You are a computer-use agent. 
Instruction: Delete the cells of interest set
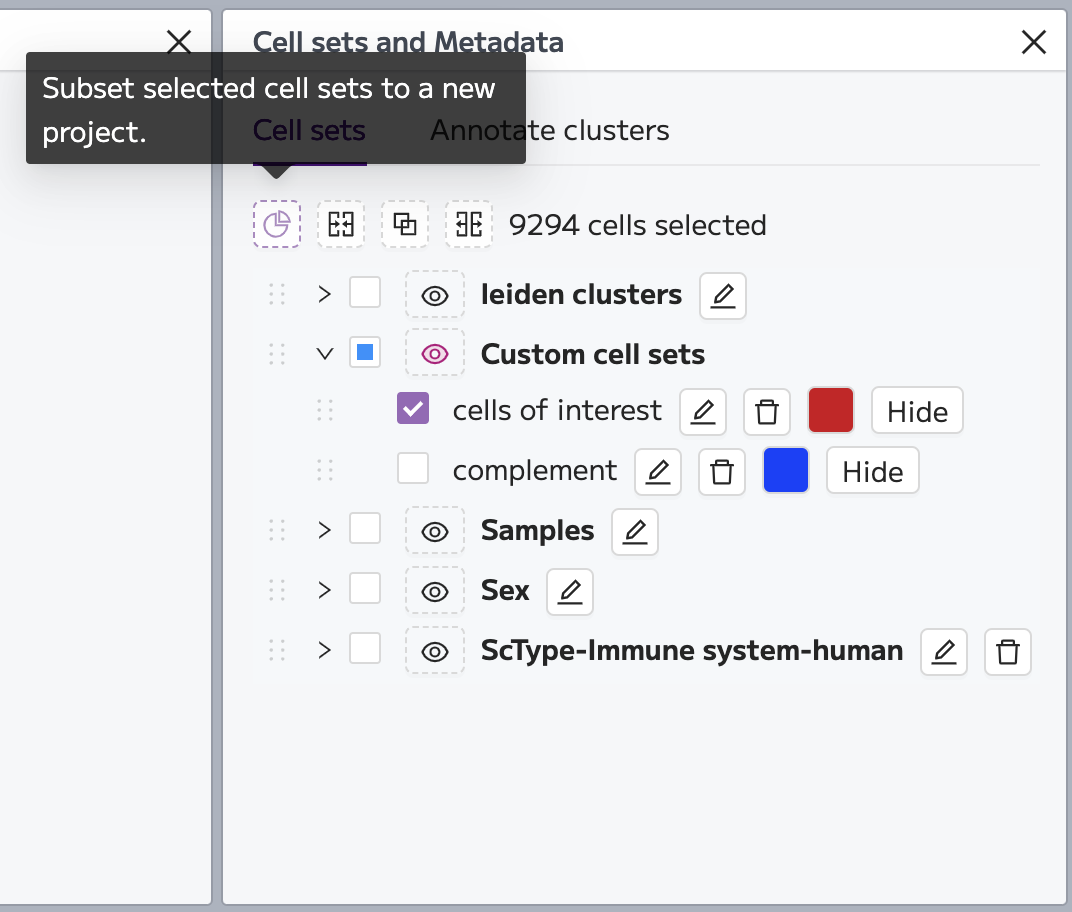767,412
